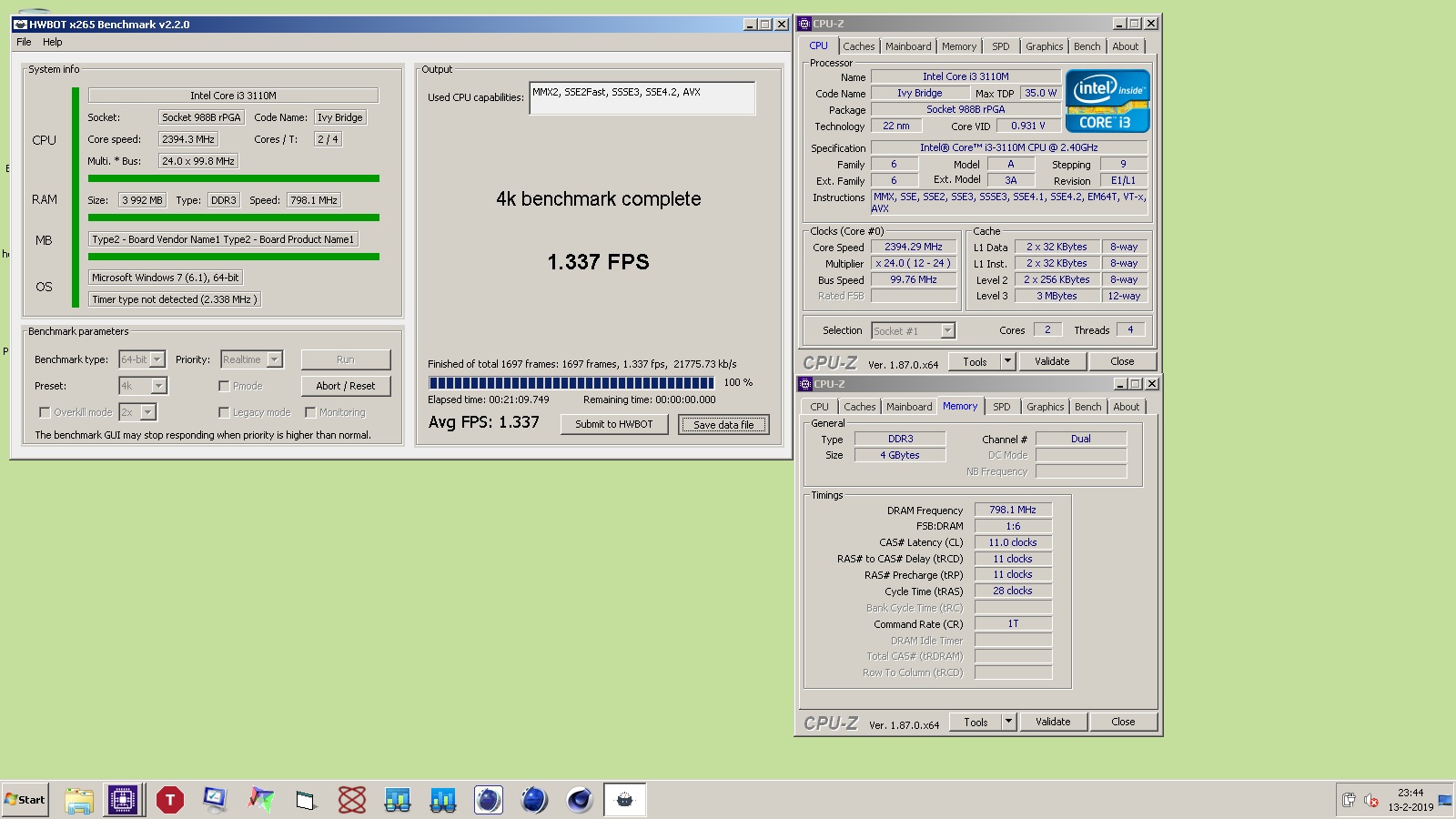Click the Abort / Reset button
Image resolution: width=1456 pixels, height=819 pixels.
346,386
